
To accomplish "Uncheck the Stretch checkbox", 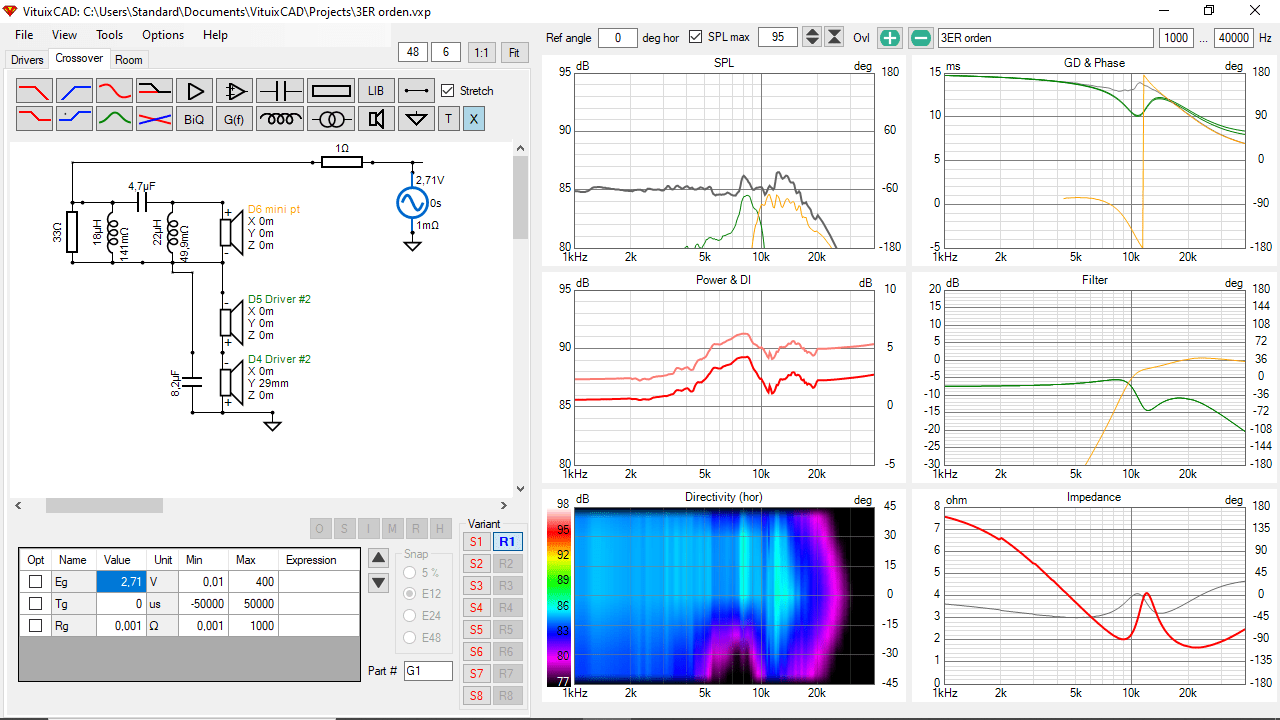I will point(448,90).
